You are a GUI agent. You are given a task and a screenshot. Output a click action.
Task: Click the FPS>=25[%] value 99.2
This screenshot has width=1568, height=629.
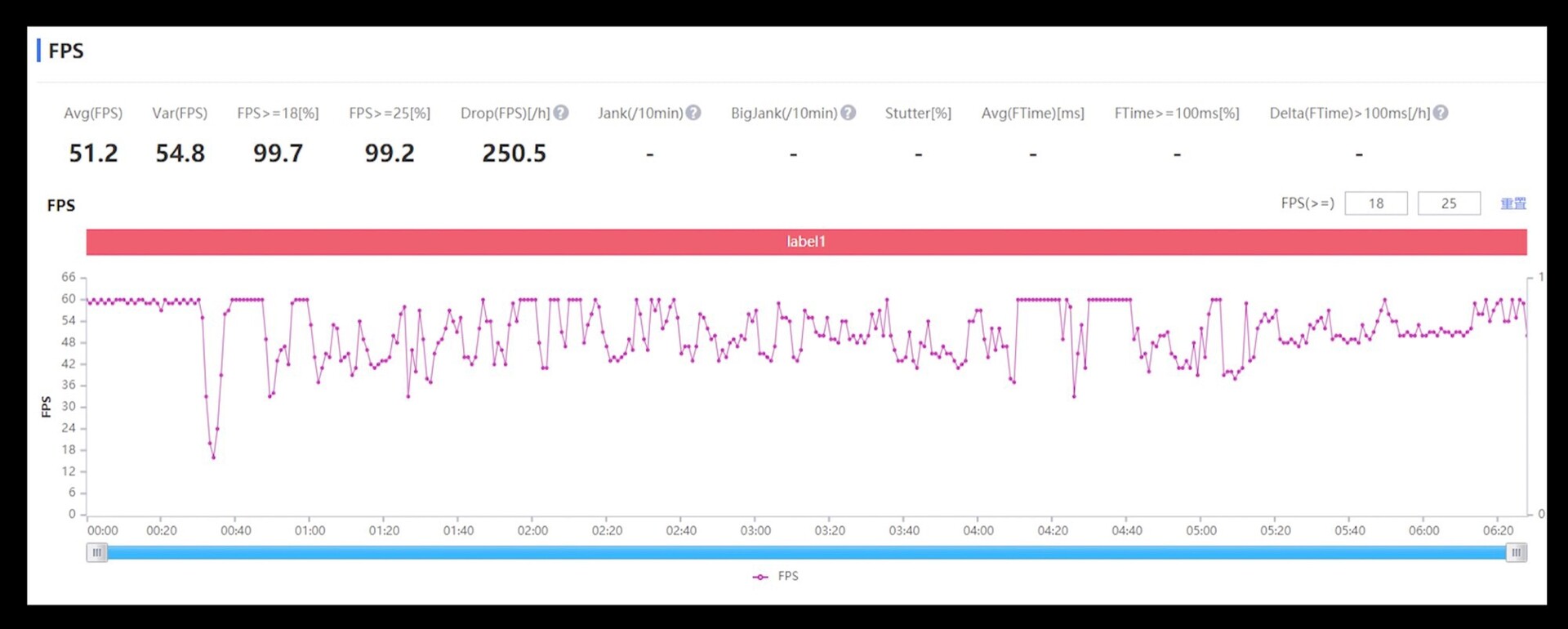pyautogui.click(x=390, y=153)
